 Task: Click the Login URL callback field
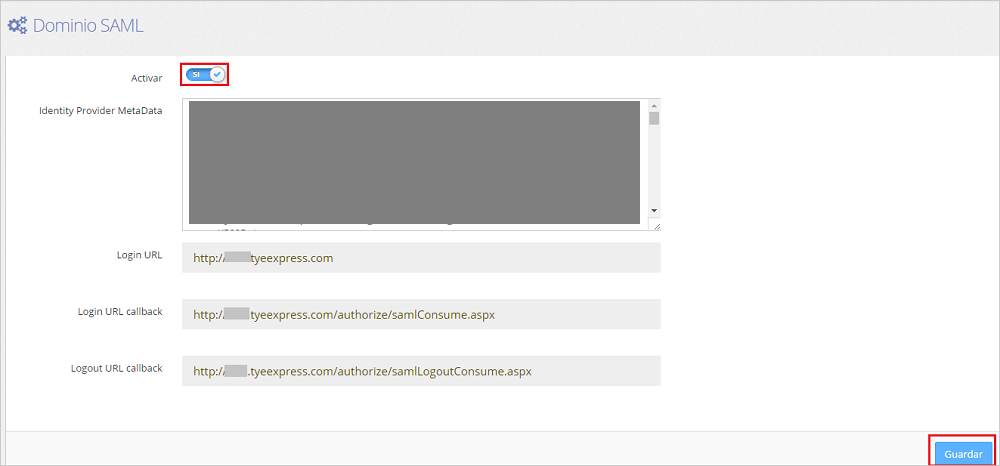pyautogui.click(x=421, y=314)
